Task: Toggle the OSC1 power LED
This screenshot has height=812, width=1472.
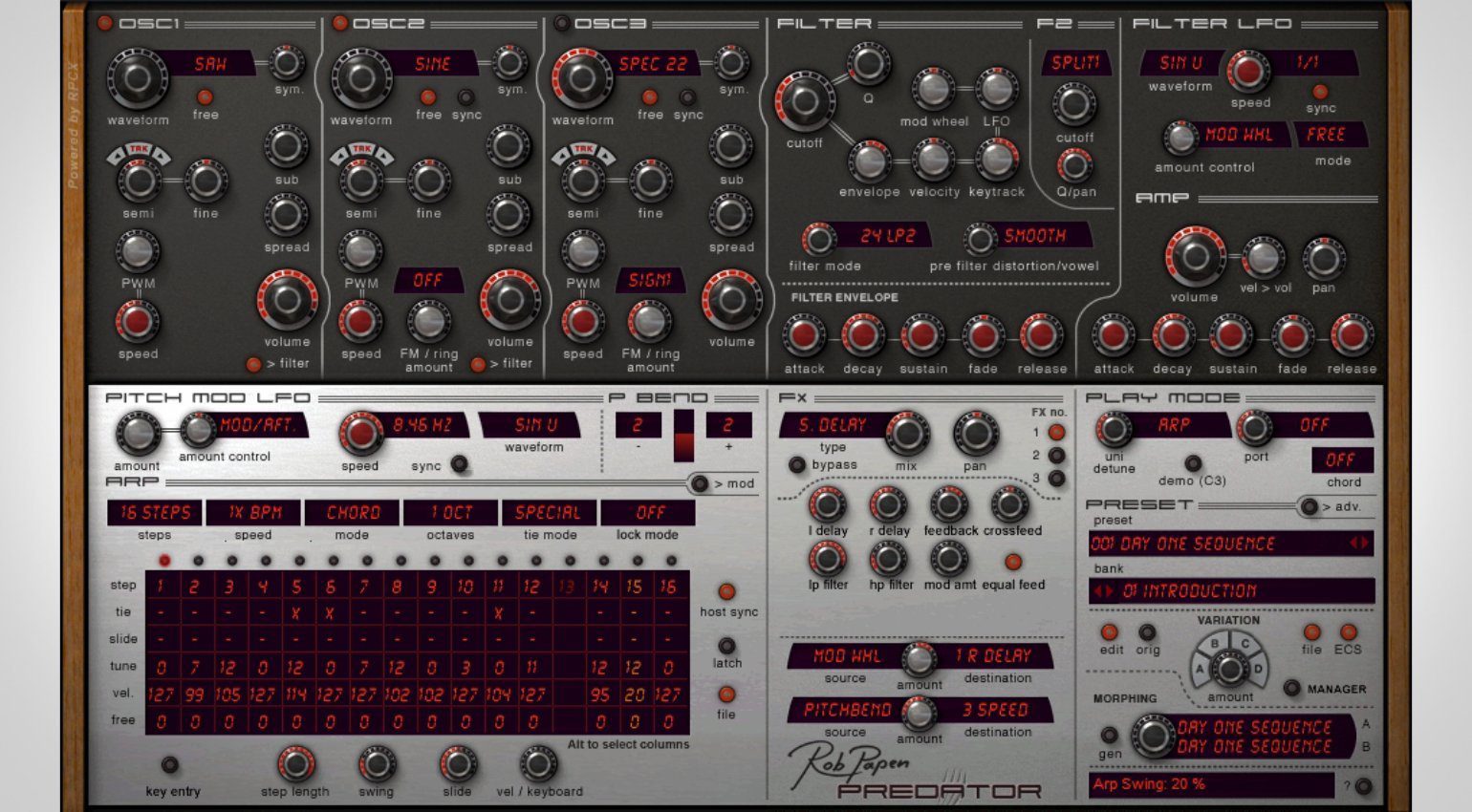Action: pyautogui.click(x=105, y=23)
